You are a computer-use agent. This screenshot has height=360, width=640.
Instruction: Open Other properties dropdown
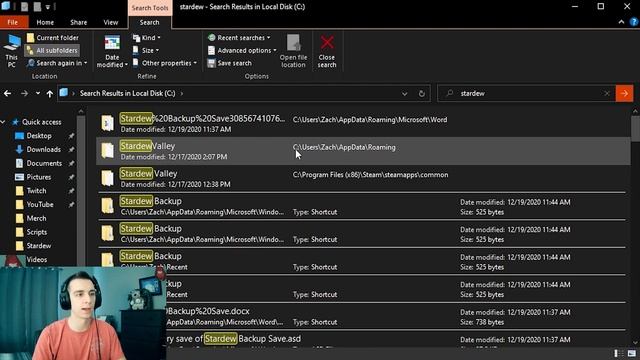pyautogui.click(x=165, y=63)
